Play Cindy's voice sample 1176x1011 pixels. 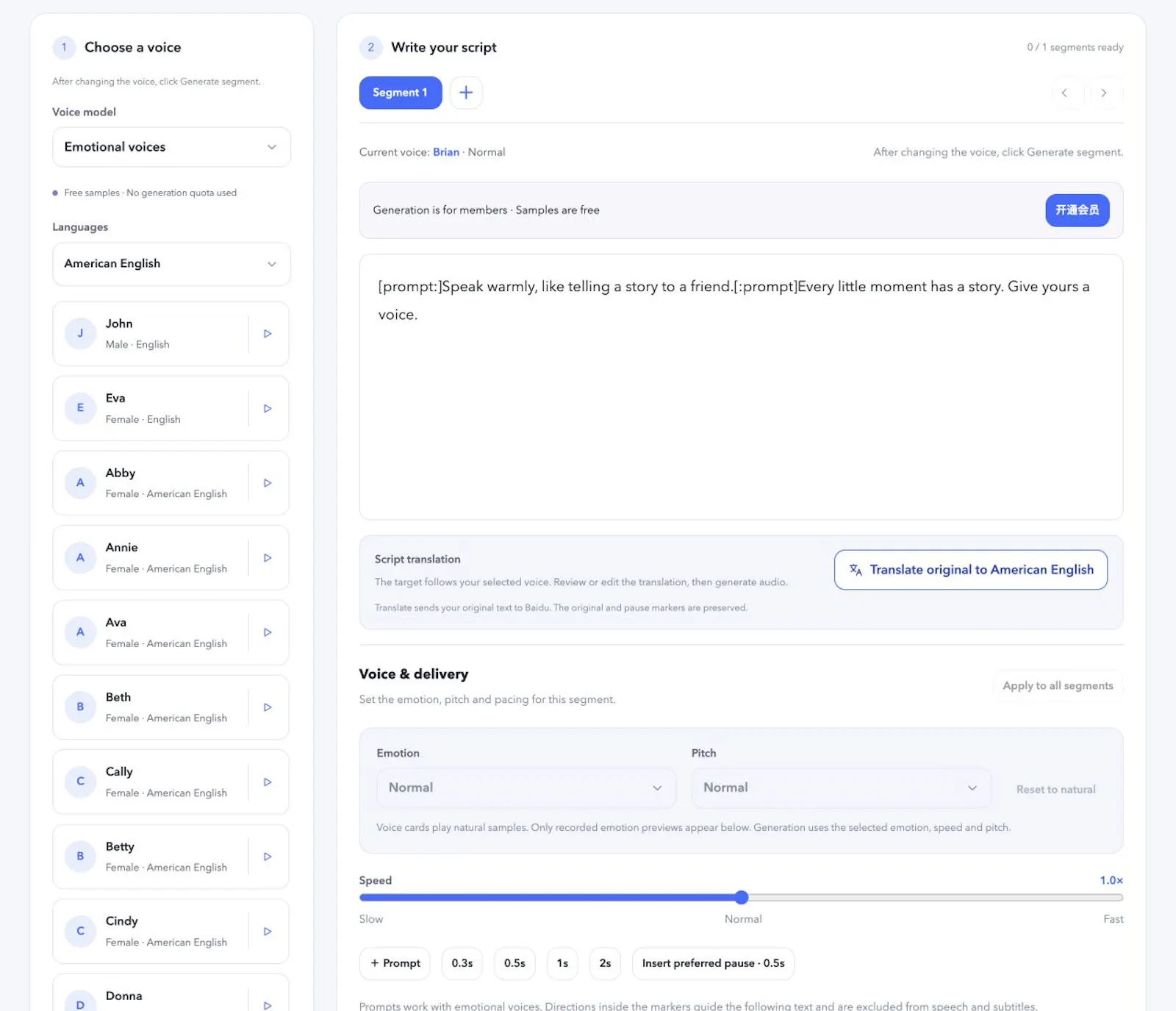coord(268,932)
